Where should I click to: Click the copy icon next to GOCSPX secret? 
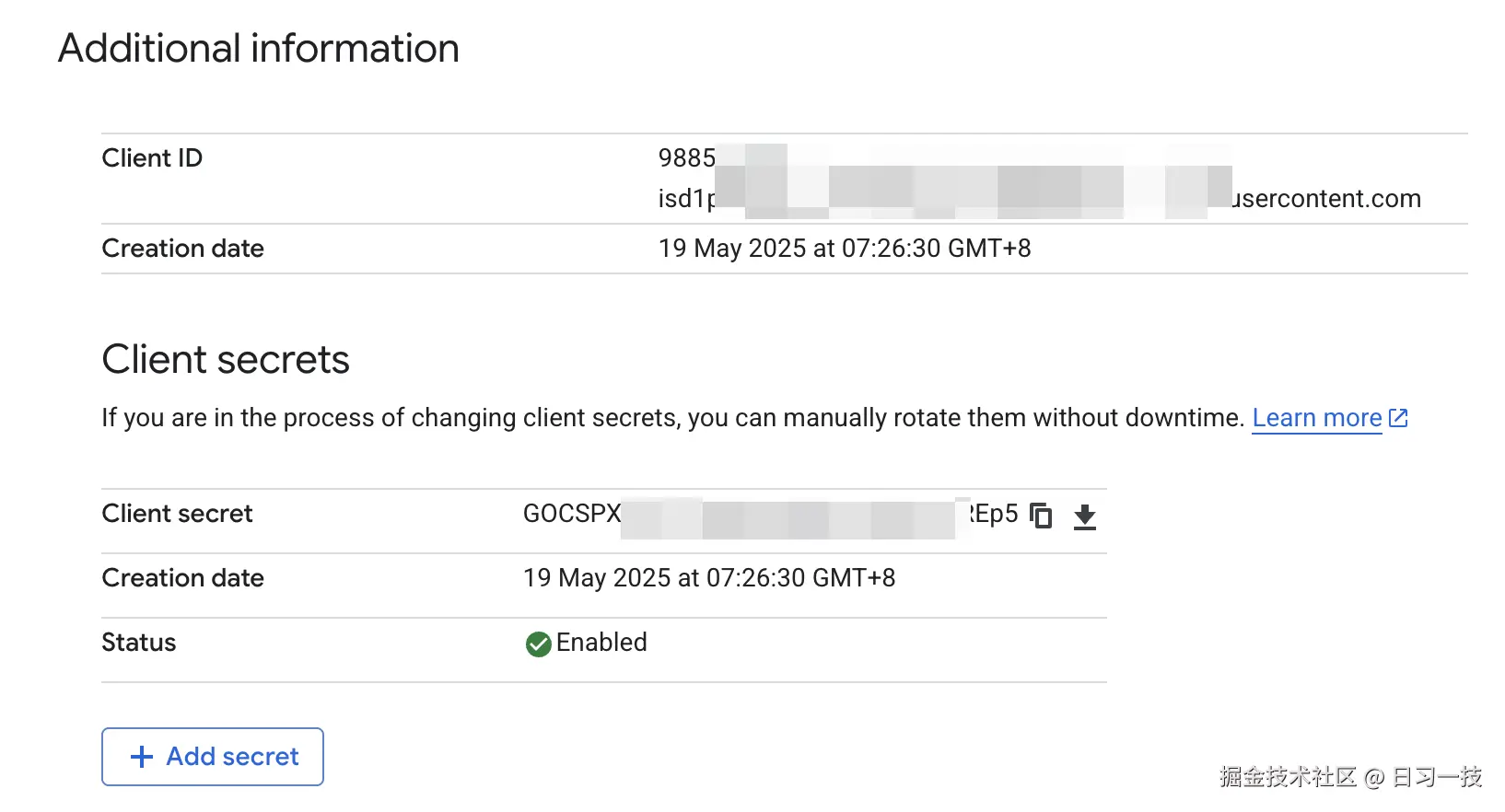(x=1041, y=516)
